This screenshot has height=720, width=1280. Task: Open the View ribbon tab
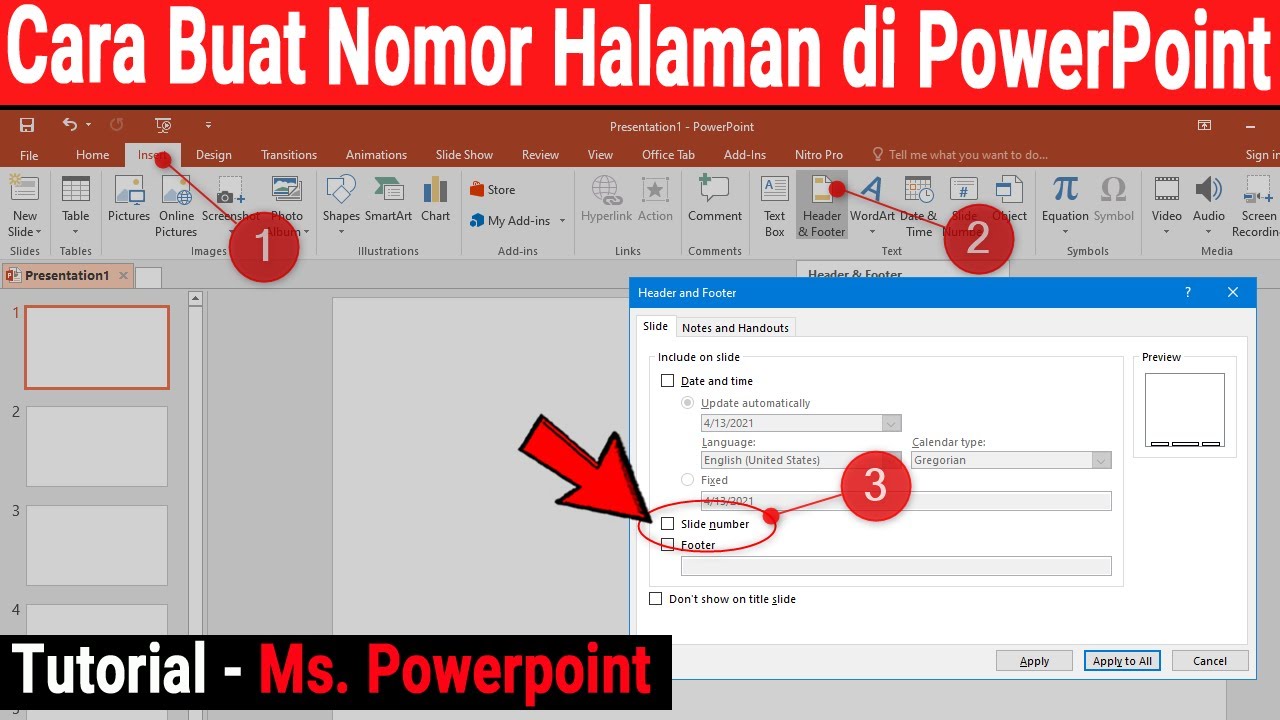click(x=600, y=155)
